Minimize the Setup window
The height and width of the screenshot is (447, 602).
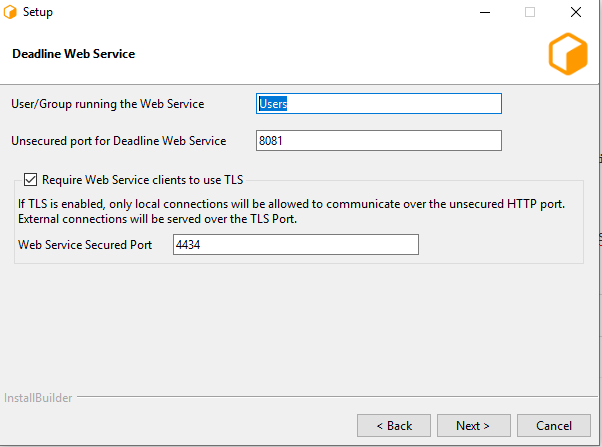click(x=483, y=13)
